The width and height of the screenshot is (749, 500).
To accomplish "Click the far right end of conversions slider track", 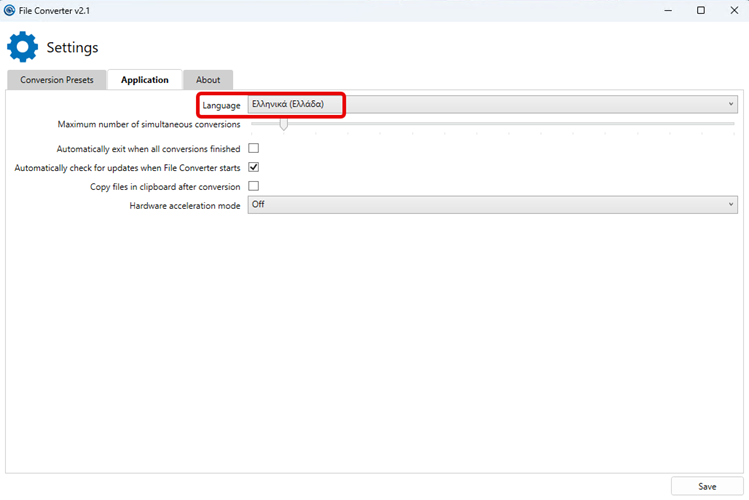I will tap(733, 124).
